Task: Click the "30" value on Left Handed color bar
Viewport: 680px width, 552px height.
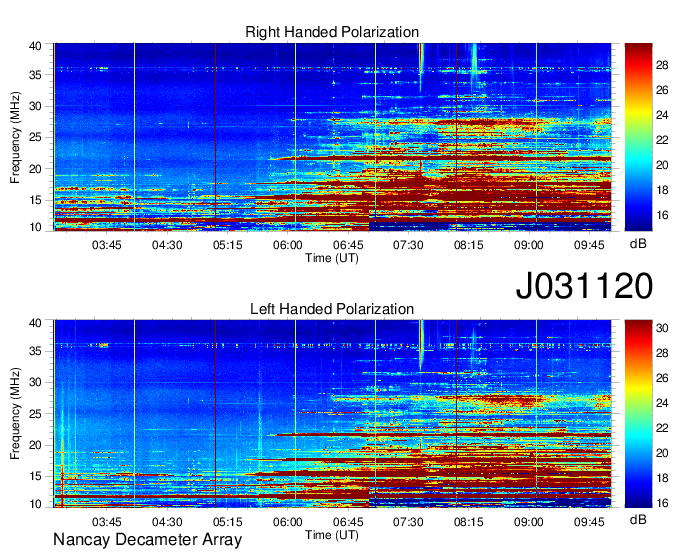Action: point(662,328)
